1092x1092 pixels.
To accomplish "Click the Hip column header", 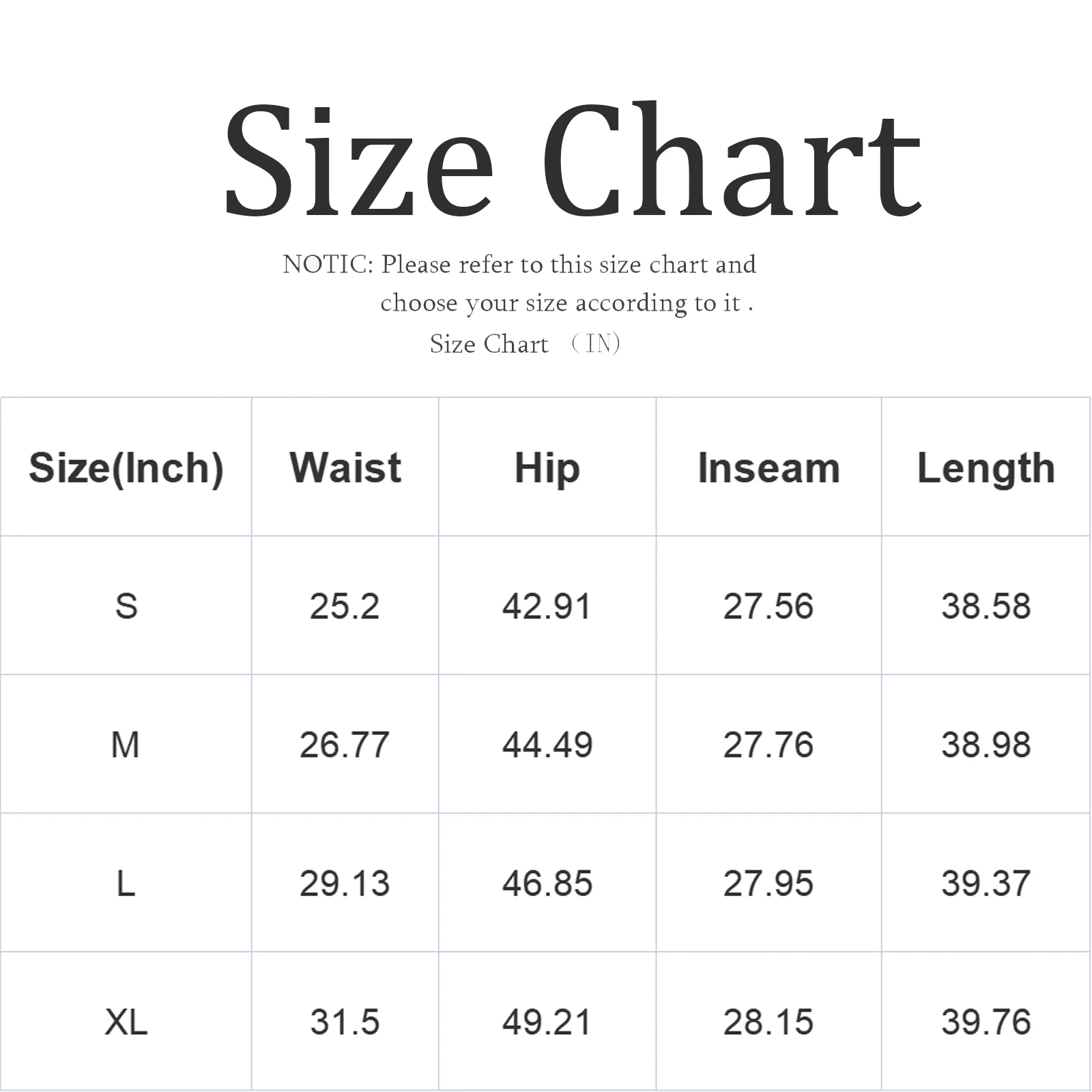I will [547, 468].
